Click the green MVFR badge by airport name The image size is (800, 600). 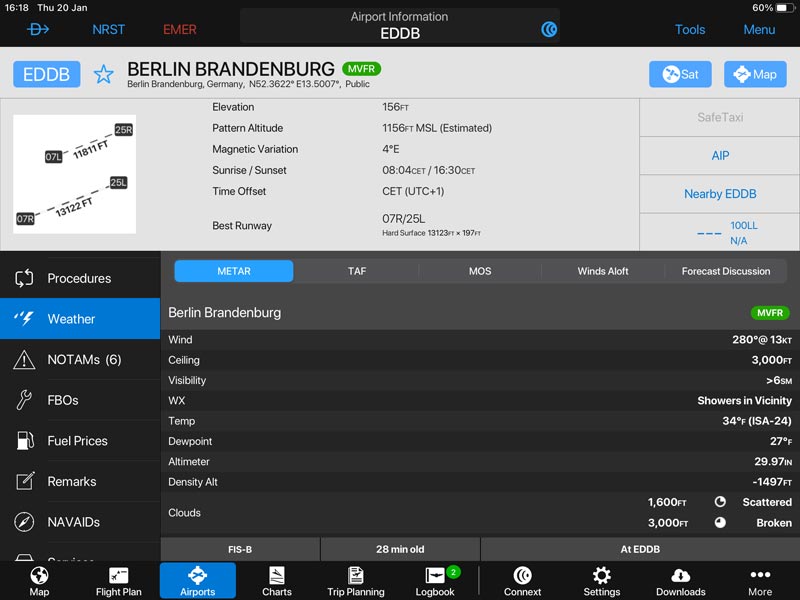point(362,69)
